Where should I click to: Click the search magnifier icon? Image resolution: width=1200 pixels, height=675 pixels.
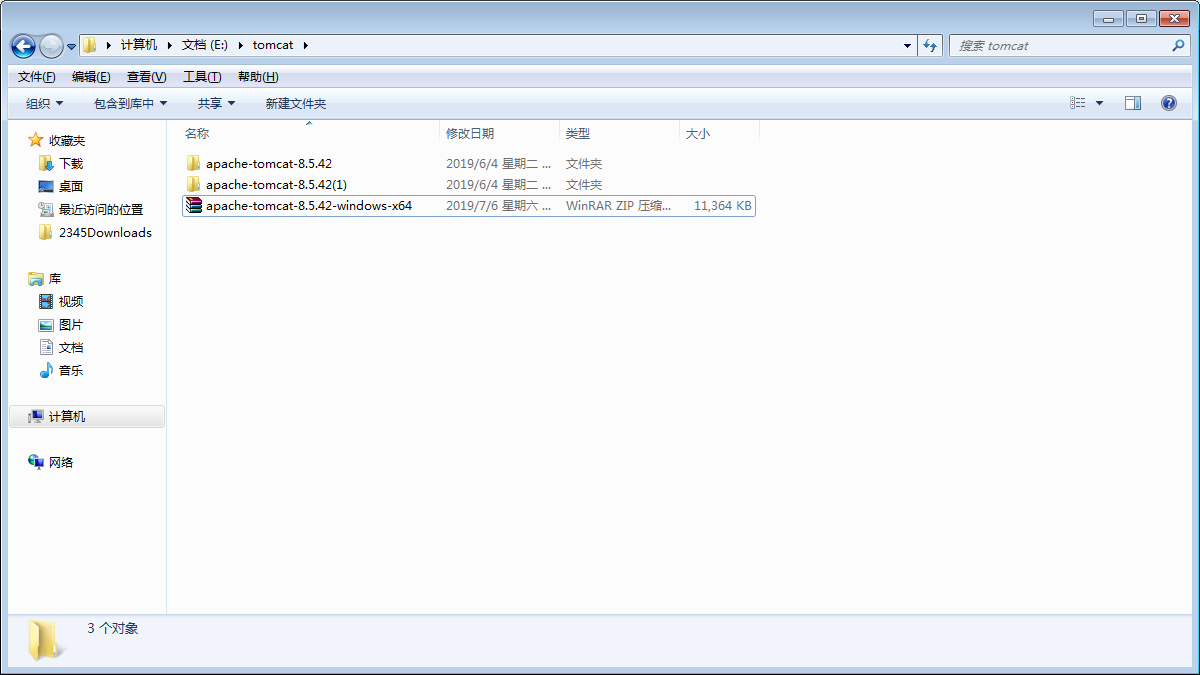tap(1178, 46)
